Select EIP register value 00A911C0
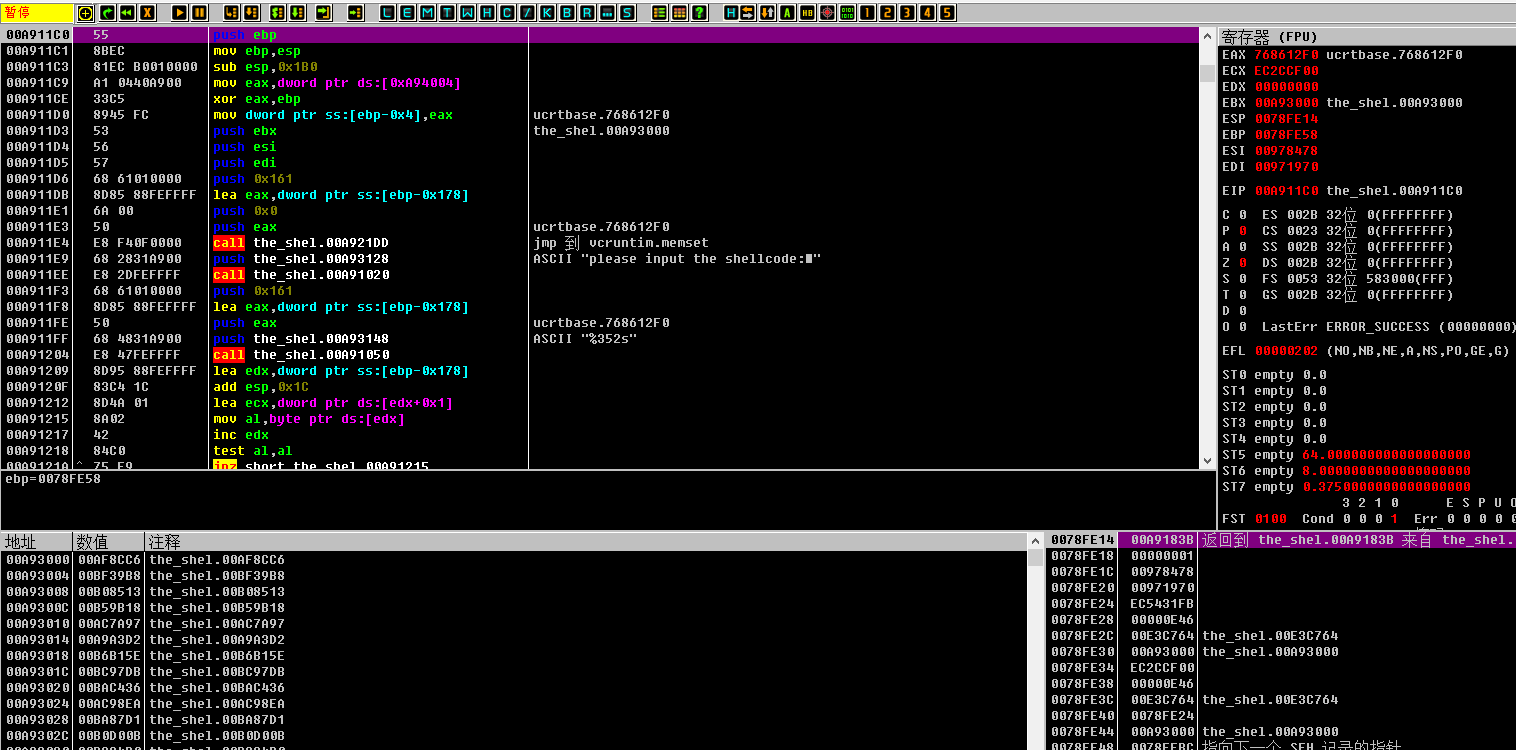This screenshot has width=1516, height=750. click(1286, 191)
